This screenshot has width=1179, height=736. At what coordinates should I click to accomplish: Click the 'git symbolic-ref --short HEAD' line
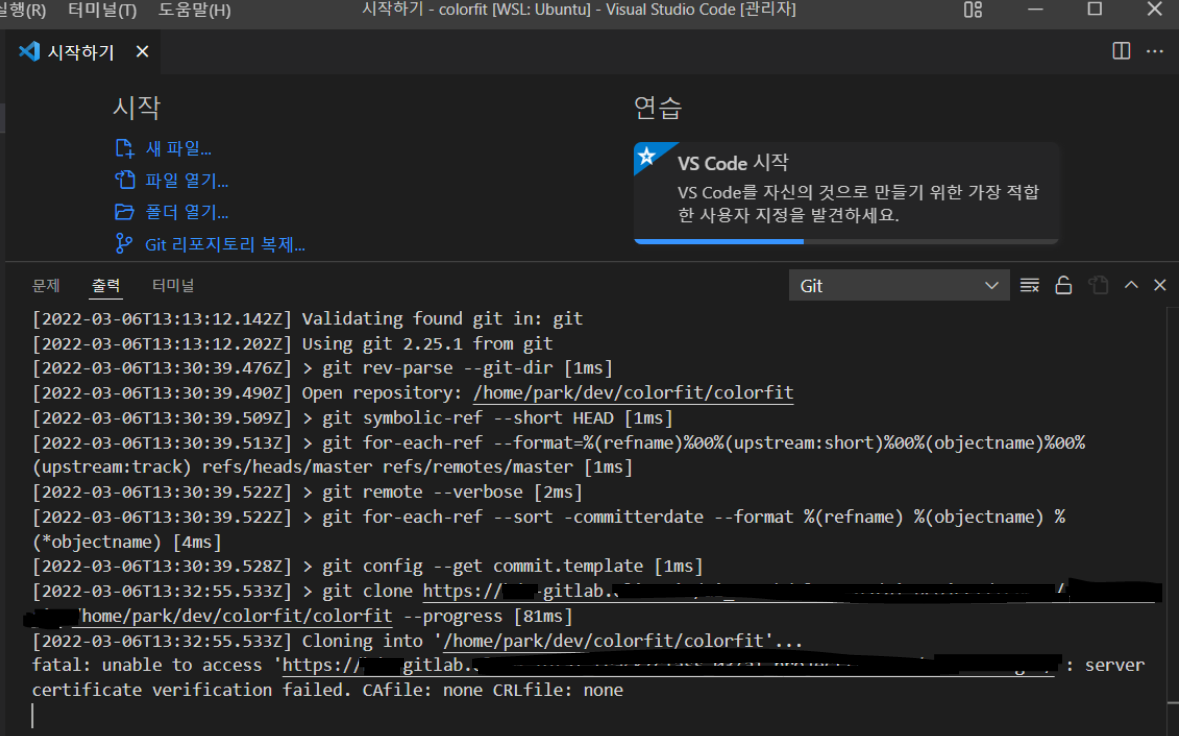coord(353,418)
